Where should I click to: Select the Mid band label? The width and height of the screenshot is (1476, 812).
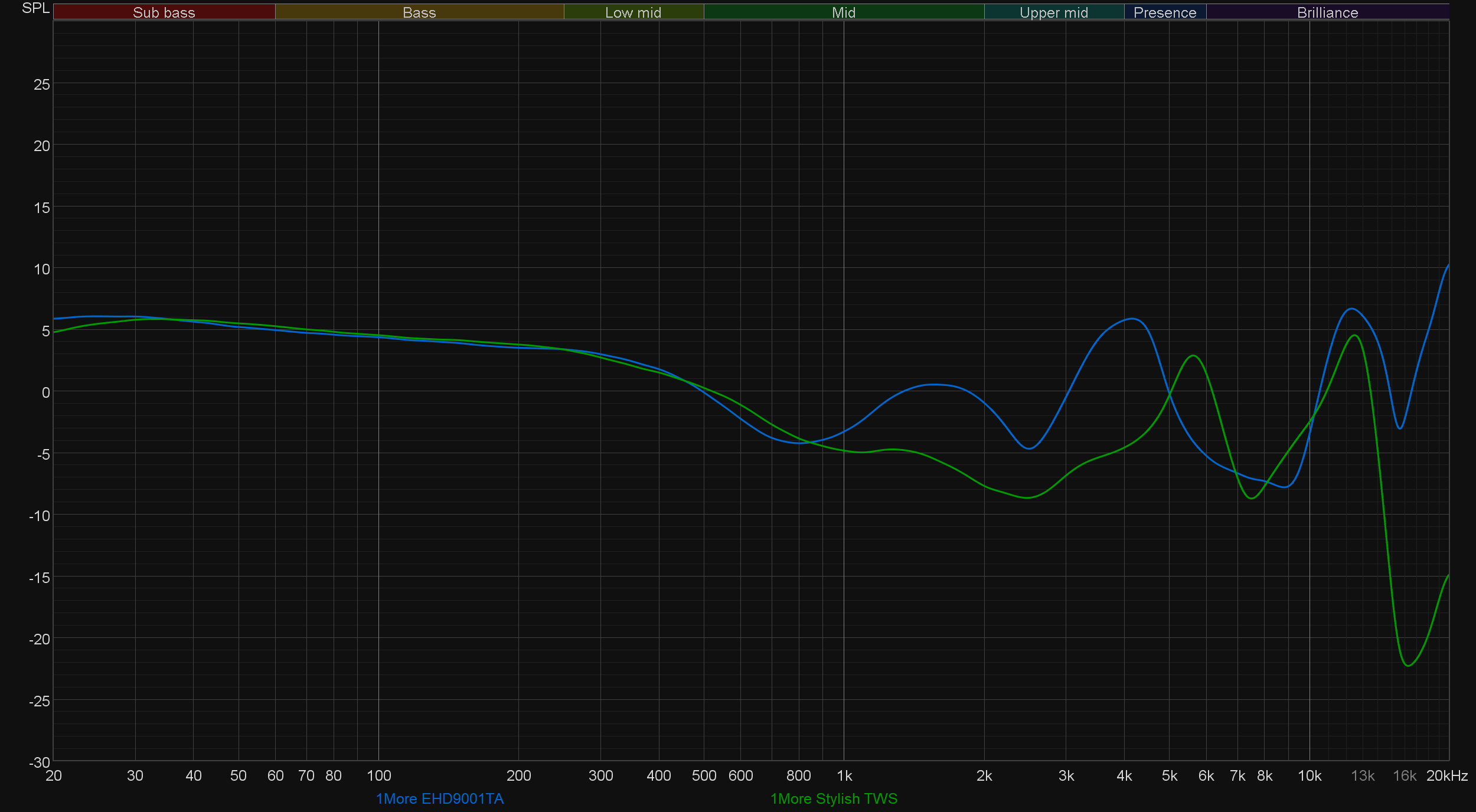click(843, 12)
